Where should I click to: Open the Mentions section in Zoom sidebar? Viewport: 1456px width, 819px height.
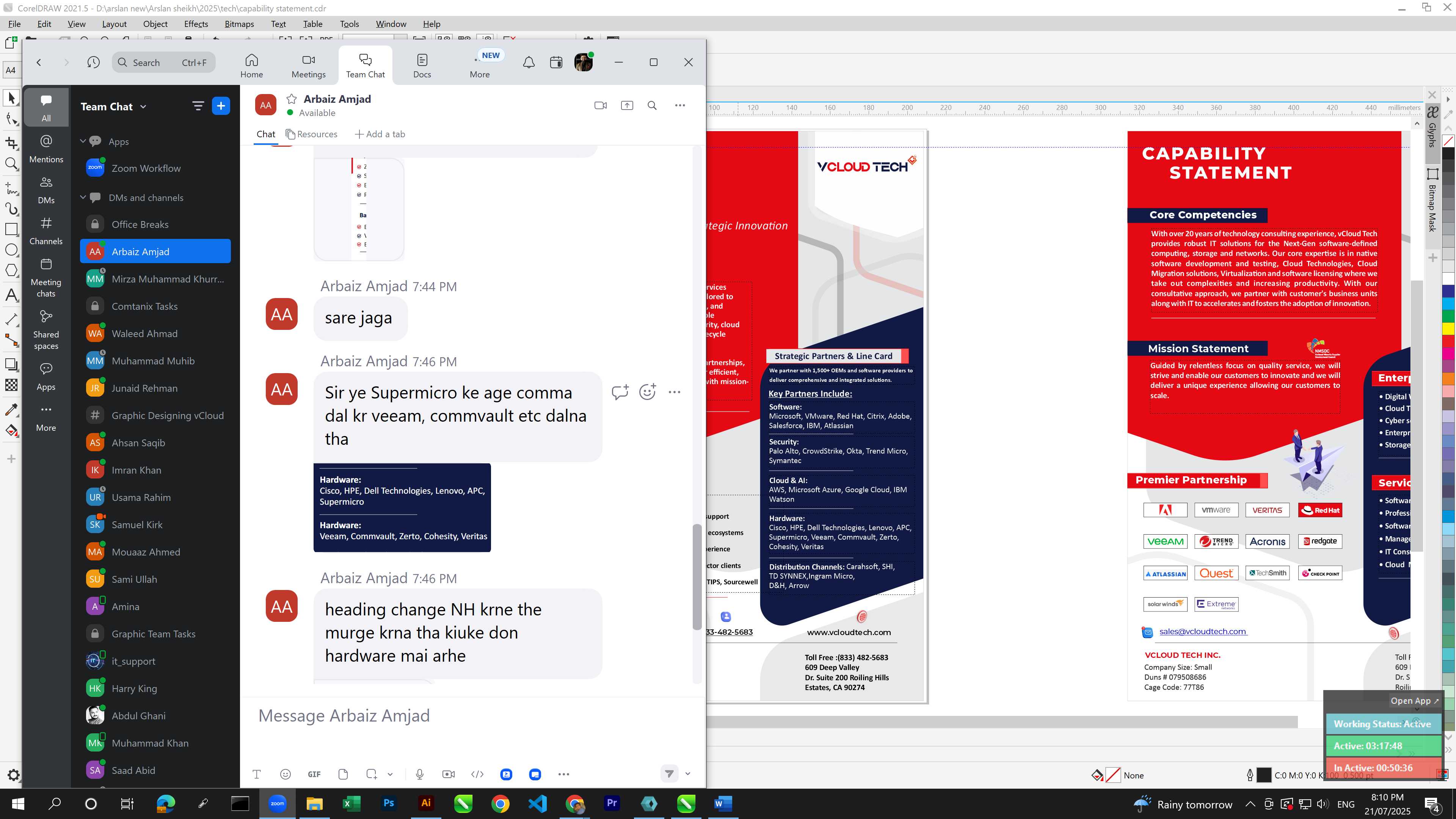(46, 149)
